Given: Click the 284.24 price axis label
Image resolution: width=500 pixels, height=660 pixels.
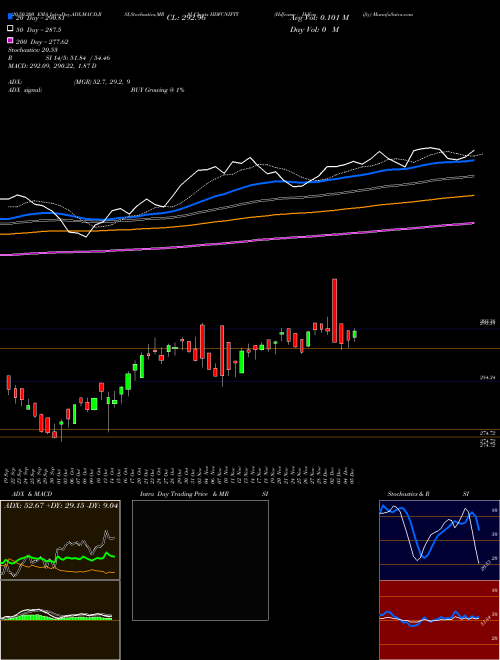Looking at the screenshot, I should (489, 378).
